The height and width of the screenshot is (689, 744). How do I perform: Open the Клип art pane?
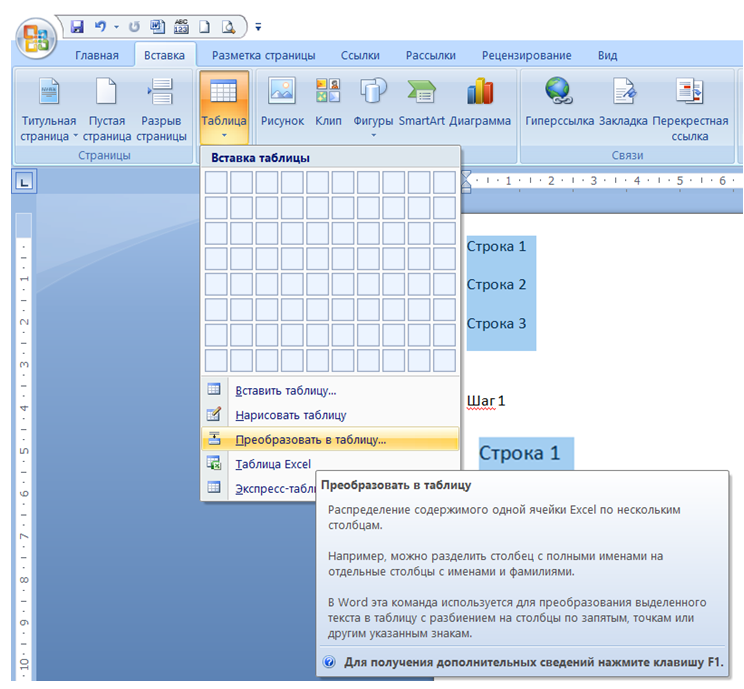[x=328, y=103]
